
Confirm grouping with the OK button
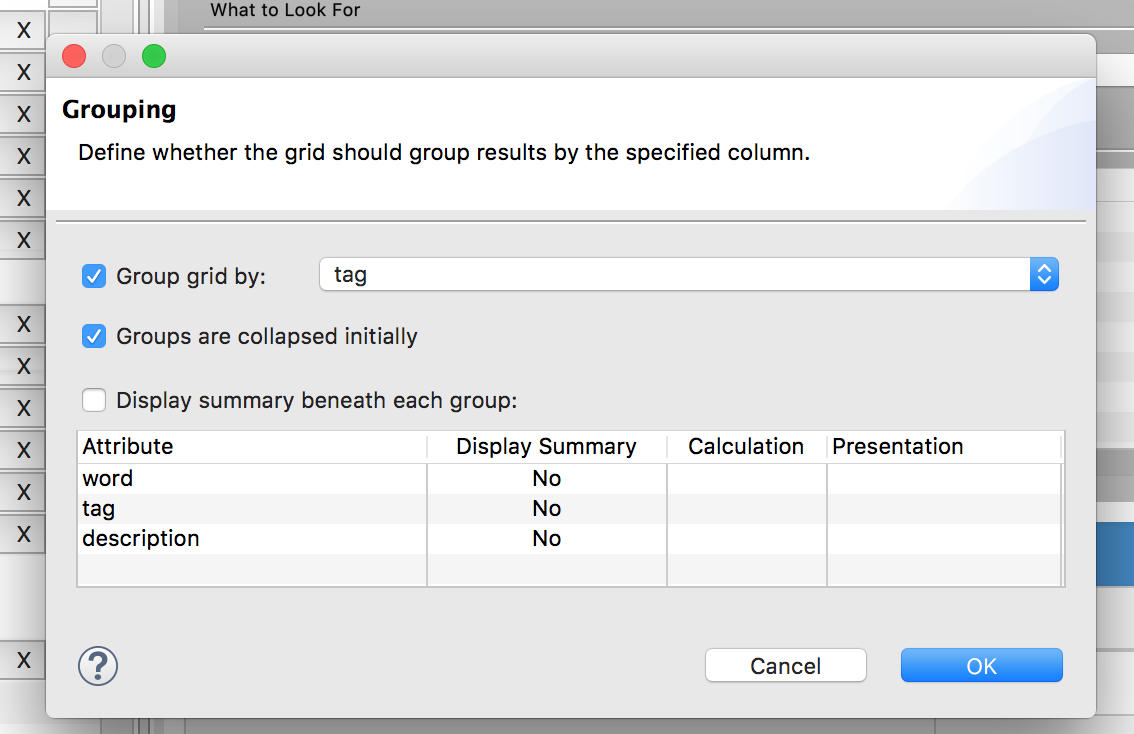981,665
